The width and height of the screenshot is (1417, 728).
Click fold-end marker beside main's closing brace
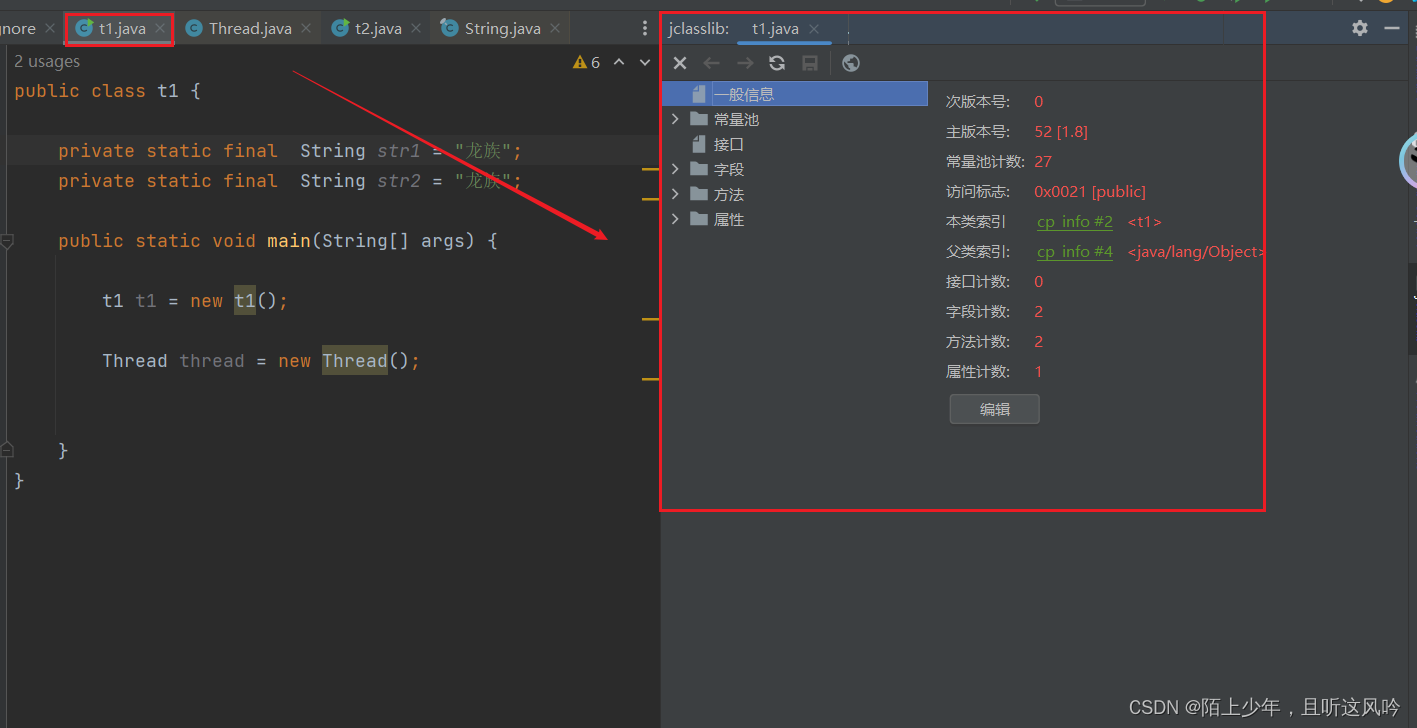pyautogui.click(x=7, y=450)
